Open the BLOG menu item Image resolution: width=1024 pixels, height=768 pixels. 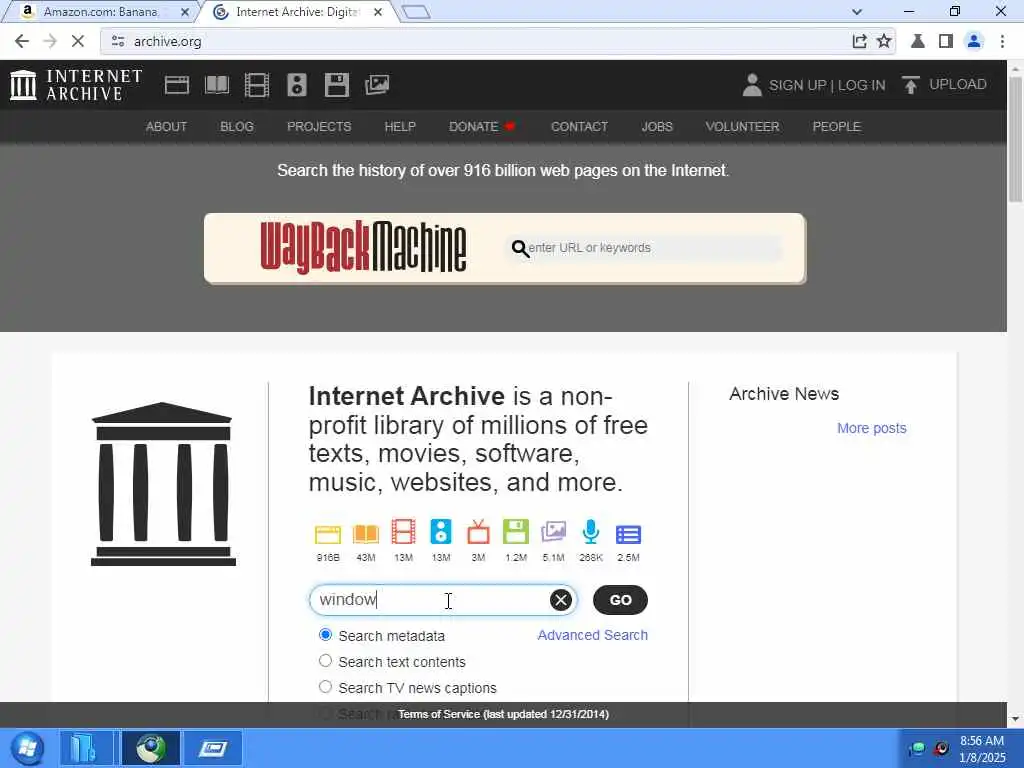(236, 127)
